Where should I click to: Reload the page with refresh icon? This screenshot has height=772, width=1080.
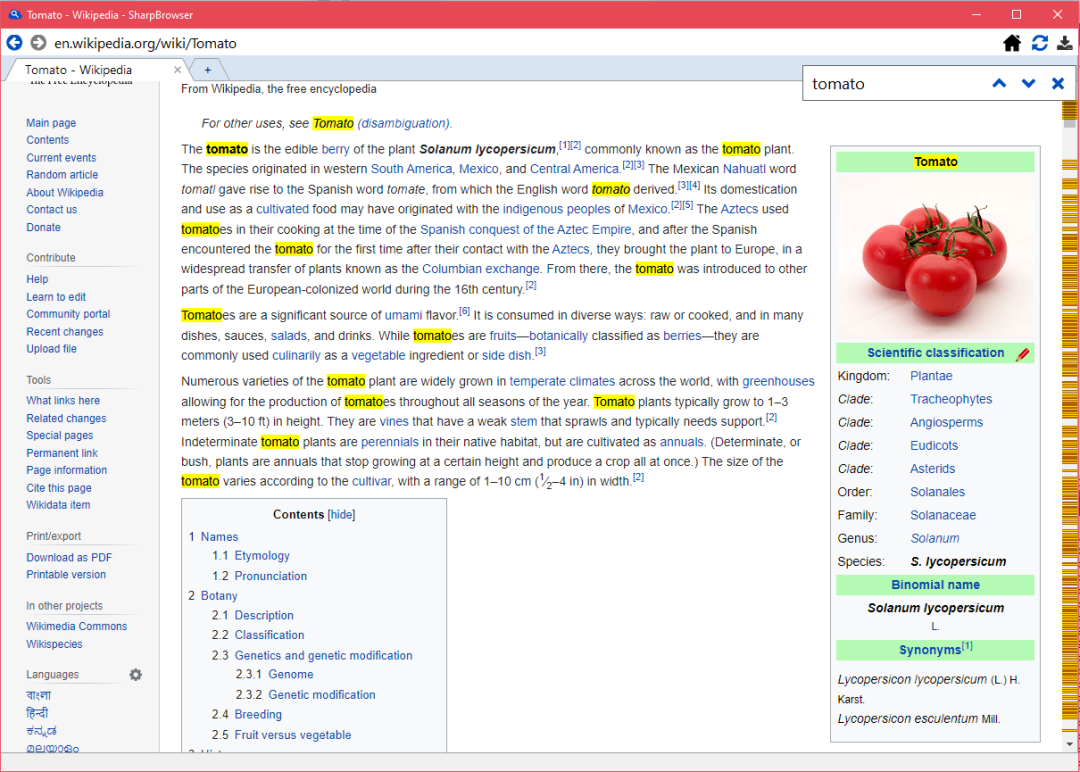pyautogui.click(x=1040, y=43)
